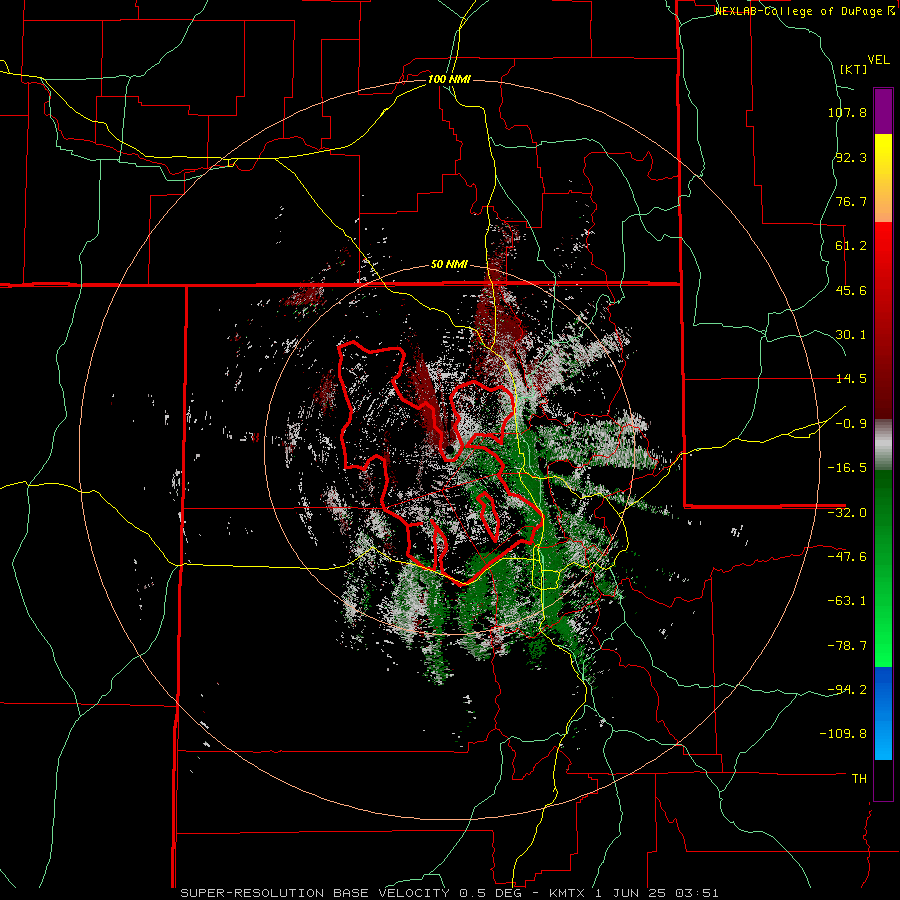Click the gray near-zero color bar segment
The image size is (900, 900).
(x=883, y=444)
